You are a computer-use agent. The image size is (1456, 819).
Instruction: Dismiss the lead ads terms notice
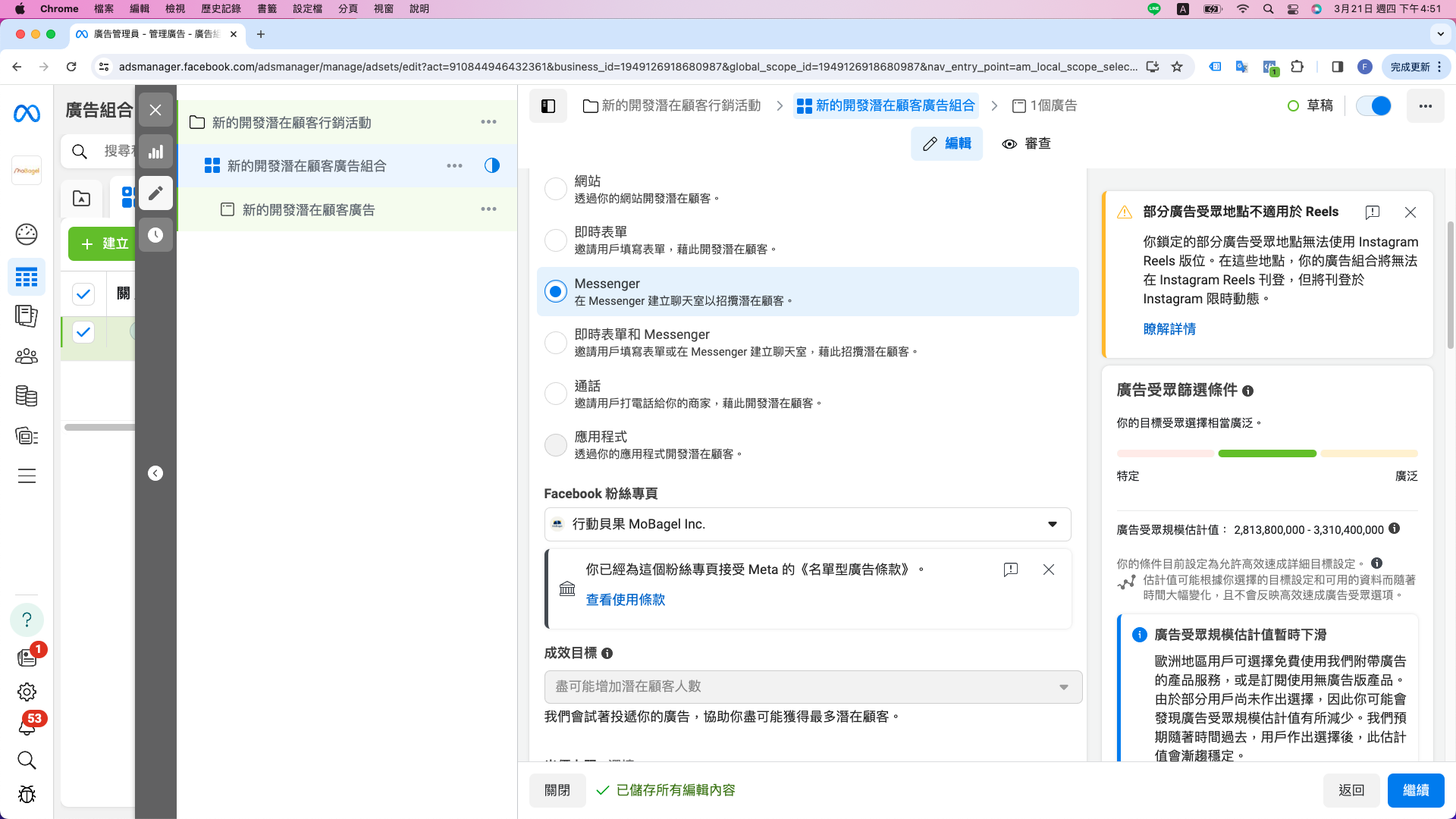coord(1049,570)
